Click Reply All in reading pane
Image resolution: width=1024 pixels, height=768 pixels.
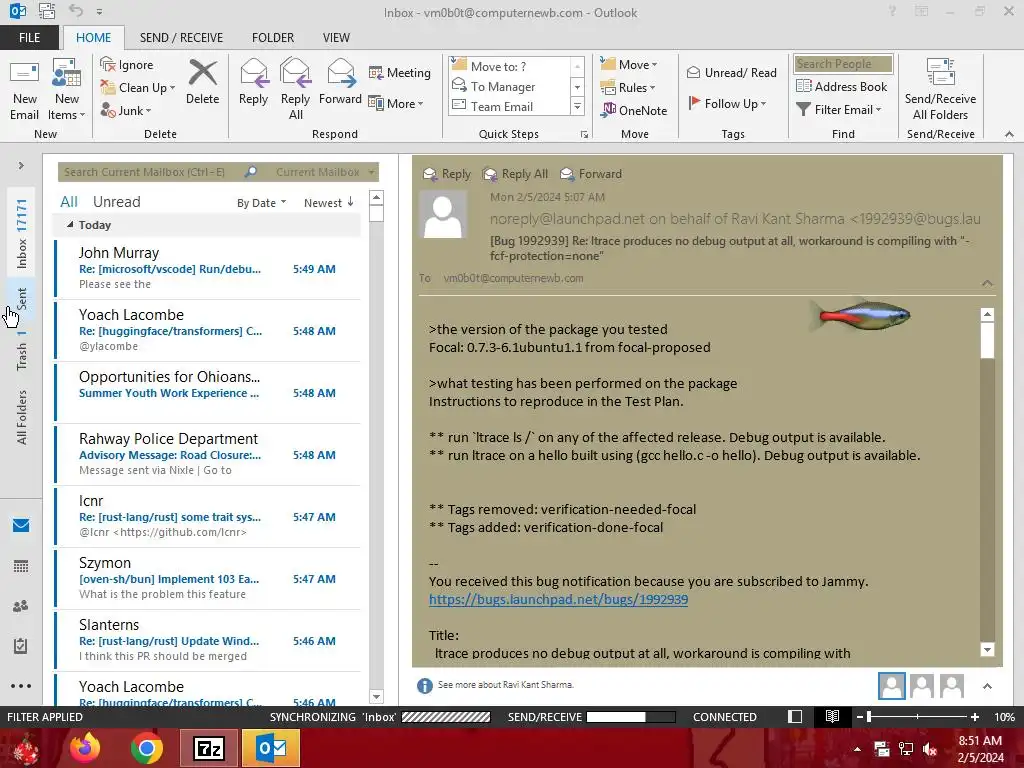pyautogui.click(x=515, y=174)
